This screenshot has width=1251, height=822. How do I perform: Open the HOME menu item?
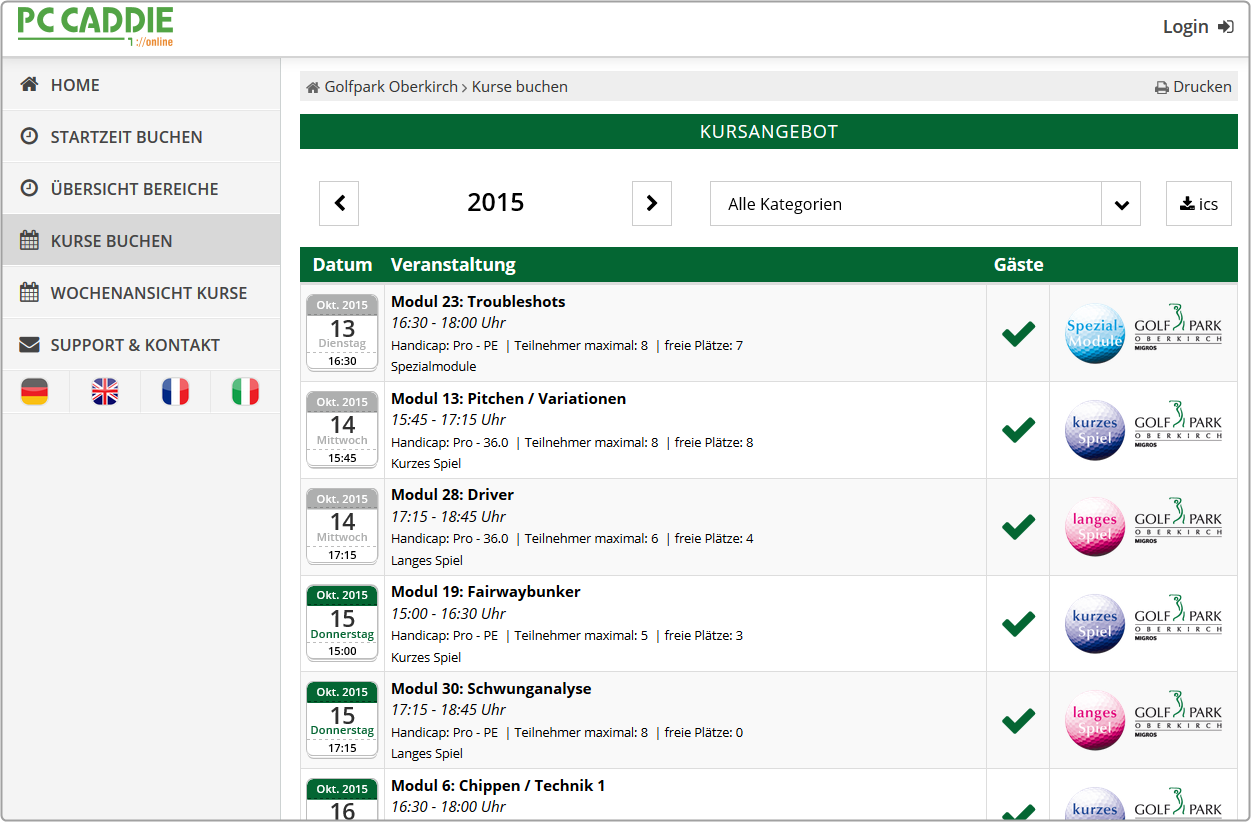click(141, 85)
